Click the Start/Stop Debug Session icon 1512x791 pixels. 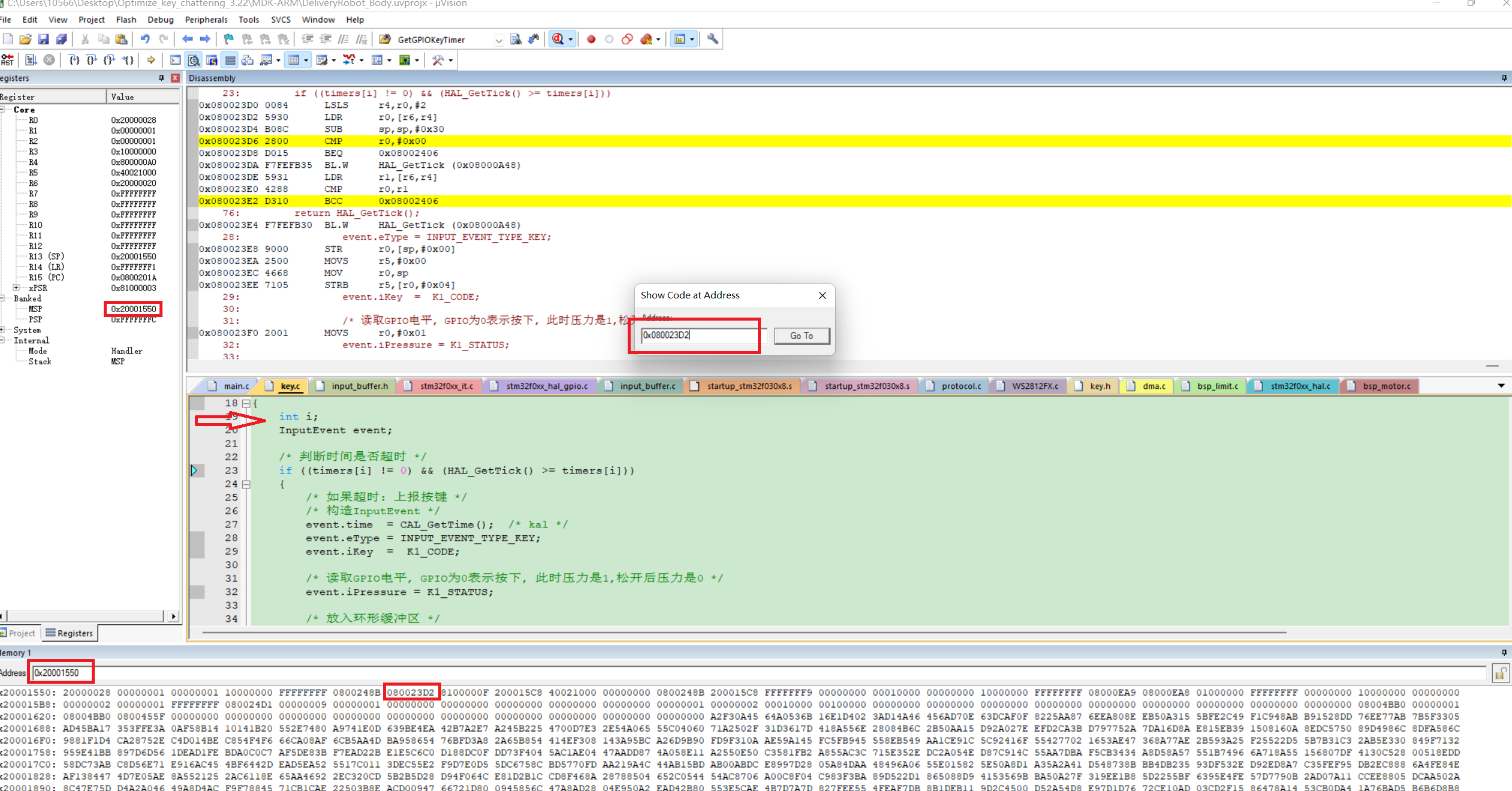click(558, 39)
